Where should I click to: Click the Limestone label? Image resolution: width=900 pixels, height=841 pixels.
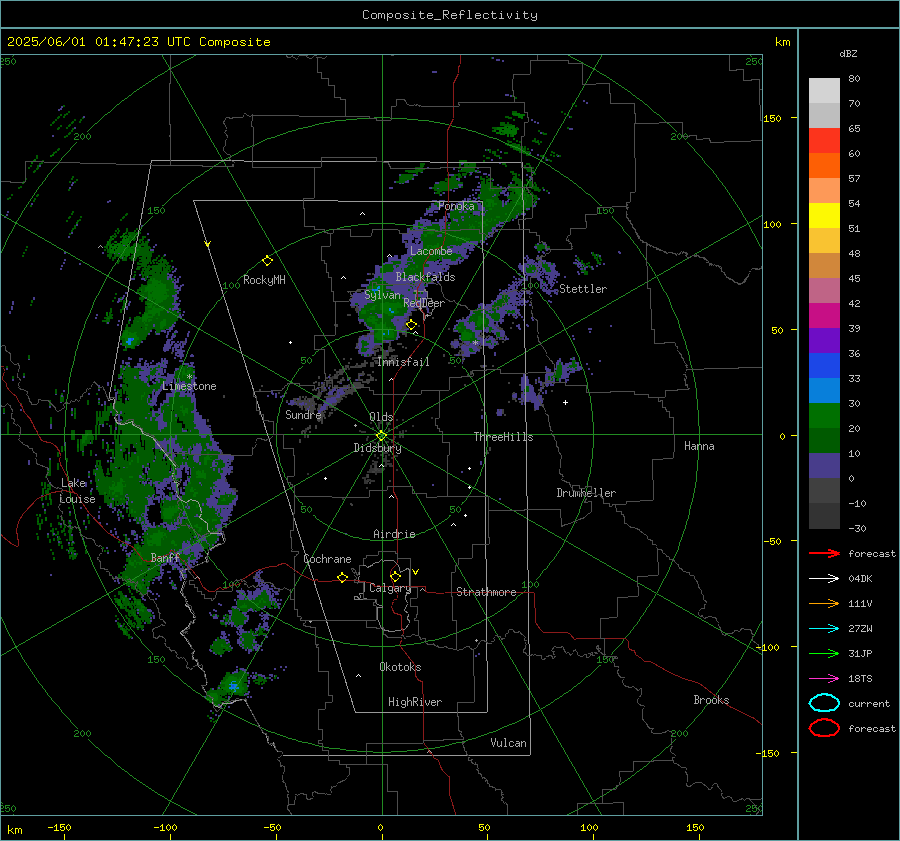[x=189, y=386]
